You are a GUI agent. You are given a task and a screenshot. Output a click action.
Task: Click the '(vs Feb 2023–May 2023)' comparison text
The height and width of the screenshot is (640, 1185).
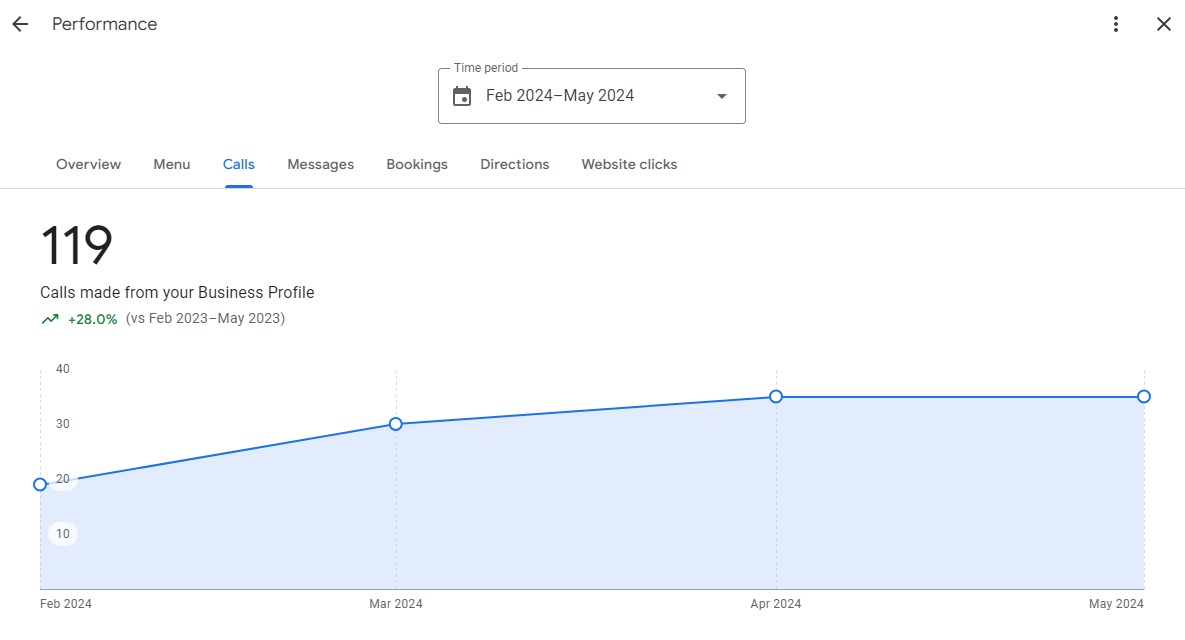point(206,318)
